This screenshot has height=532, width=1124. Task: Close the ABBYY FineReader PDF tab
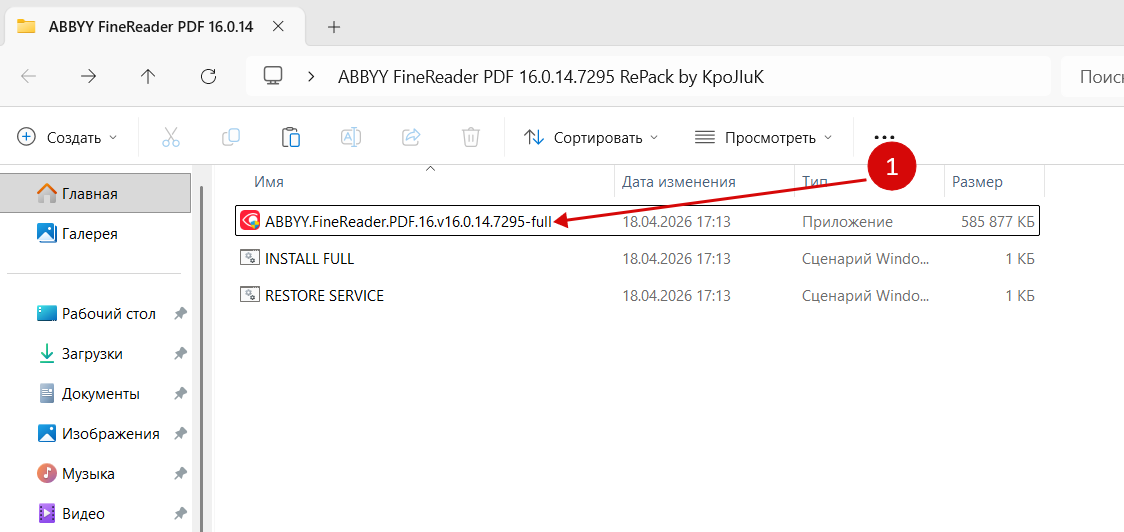point(280,27)
